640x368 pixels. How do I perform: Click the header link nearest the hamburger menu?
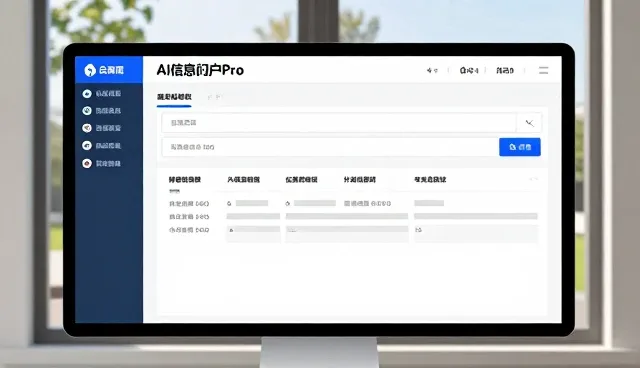pyautogui.click(x=505, y=71)
